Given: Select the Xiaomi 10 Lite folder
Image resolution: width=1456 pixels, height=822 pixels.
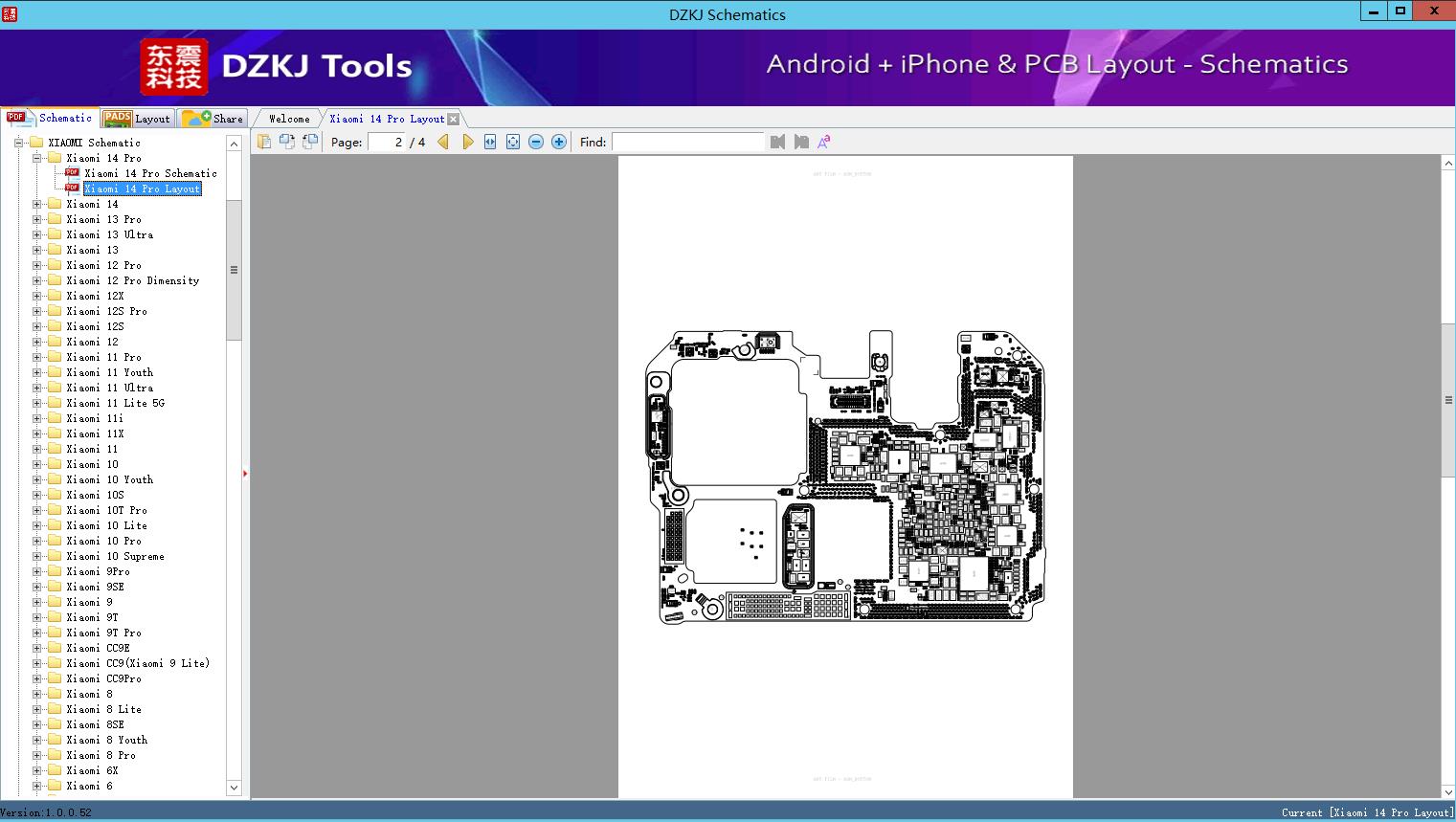Looking at the screenshot, I should pos(107,525).
